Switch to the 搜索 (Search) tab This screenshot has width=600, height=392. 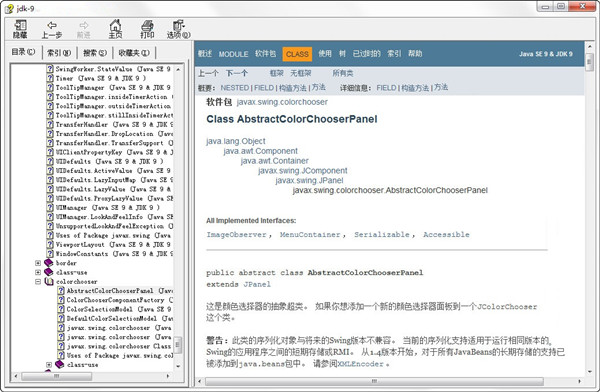(x=95, y=53)
